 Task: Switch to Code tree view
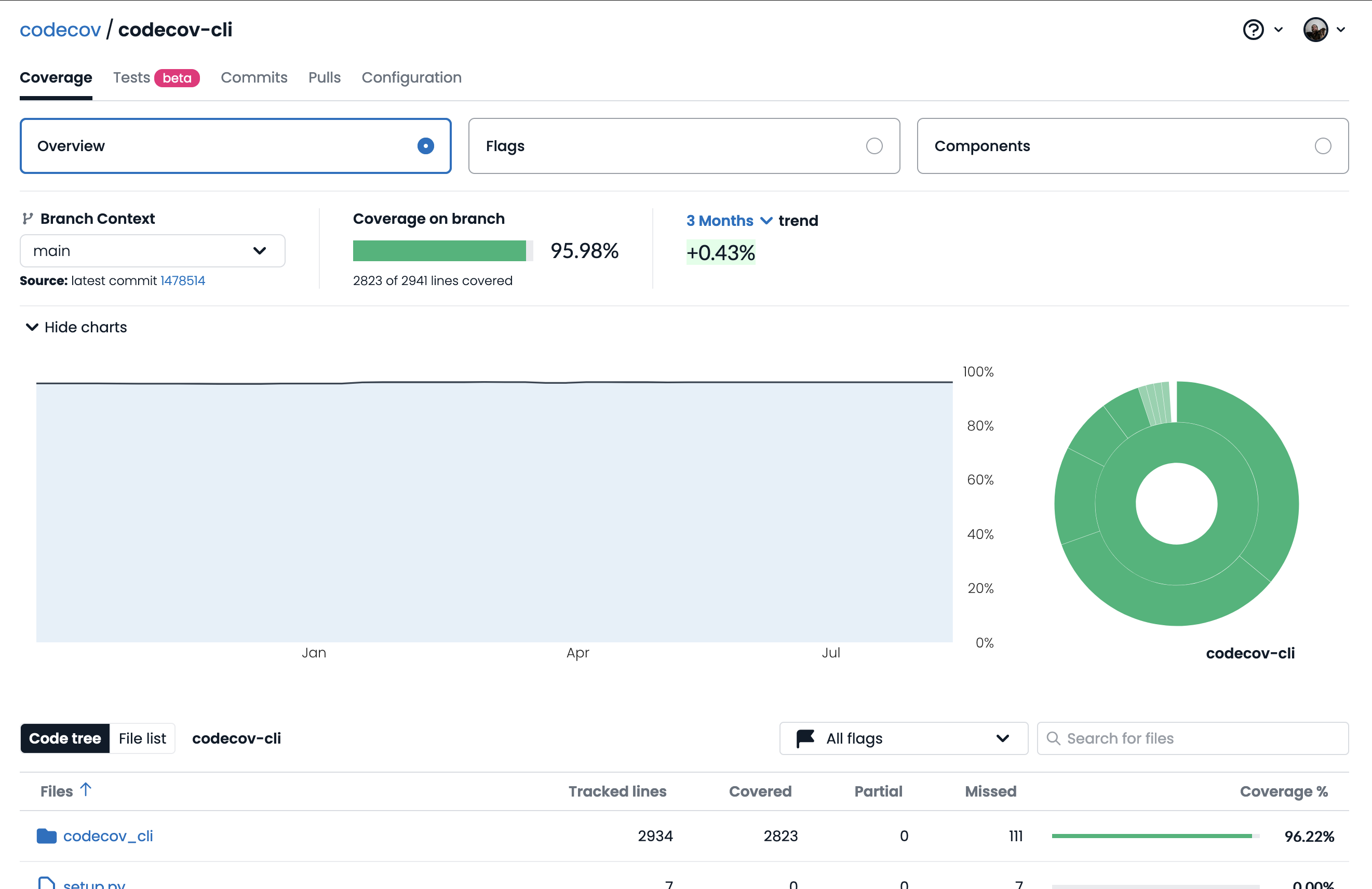click(64, 738)
